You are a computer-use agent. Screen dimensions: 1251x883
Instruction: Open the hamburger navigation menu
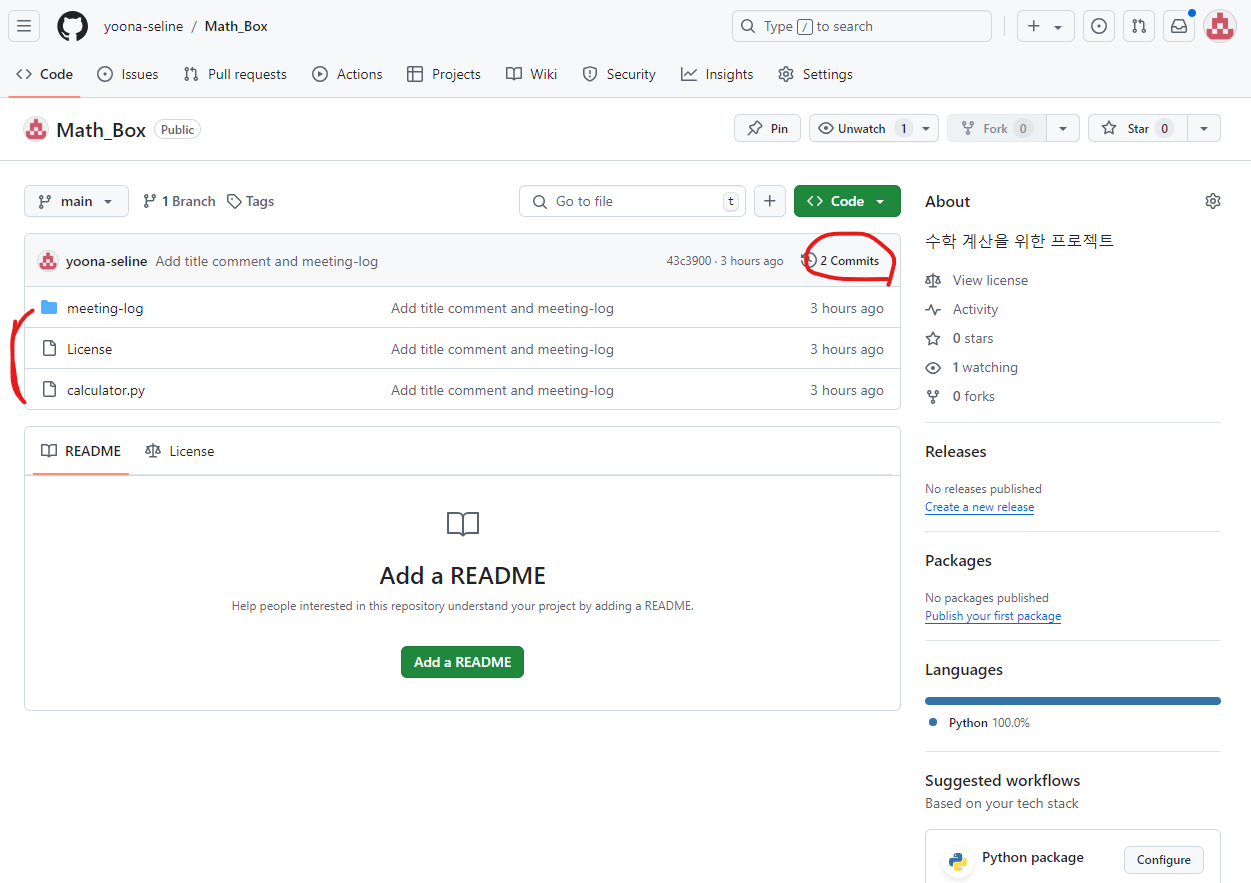[24, 26]
